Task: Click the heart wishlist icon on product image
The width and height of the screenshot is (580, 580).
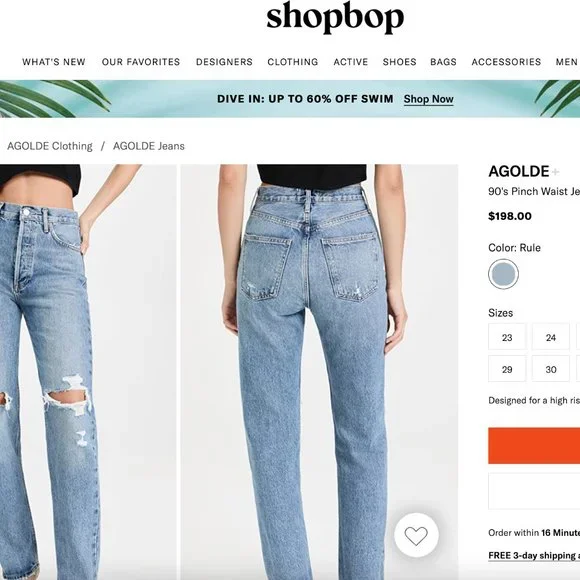Action: (416, 535)
